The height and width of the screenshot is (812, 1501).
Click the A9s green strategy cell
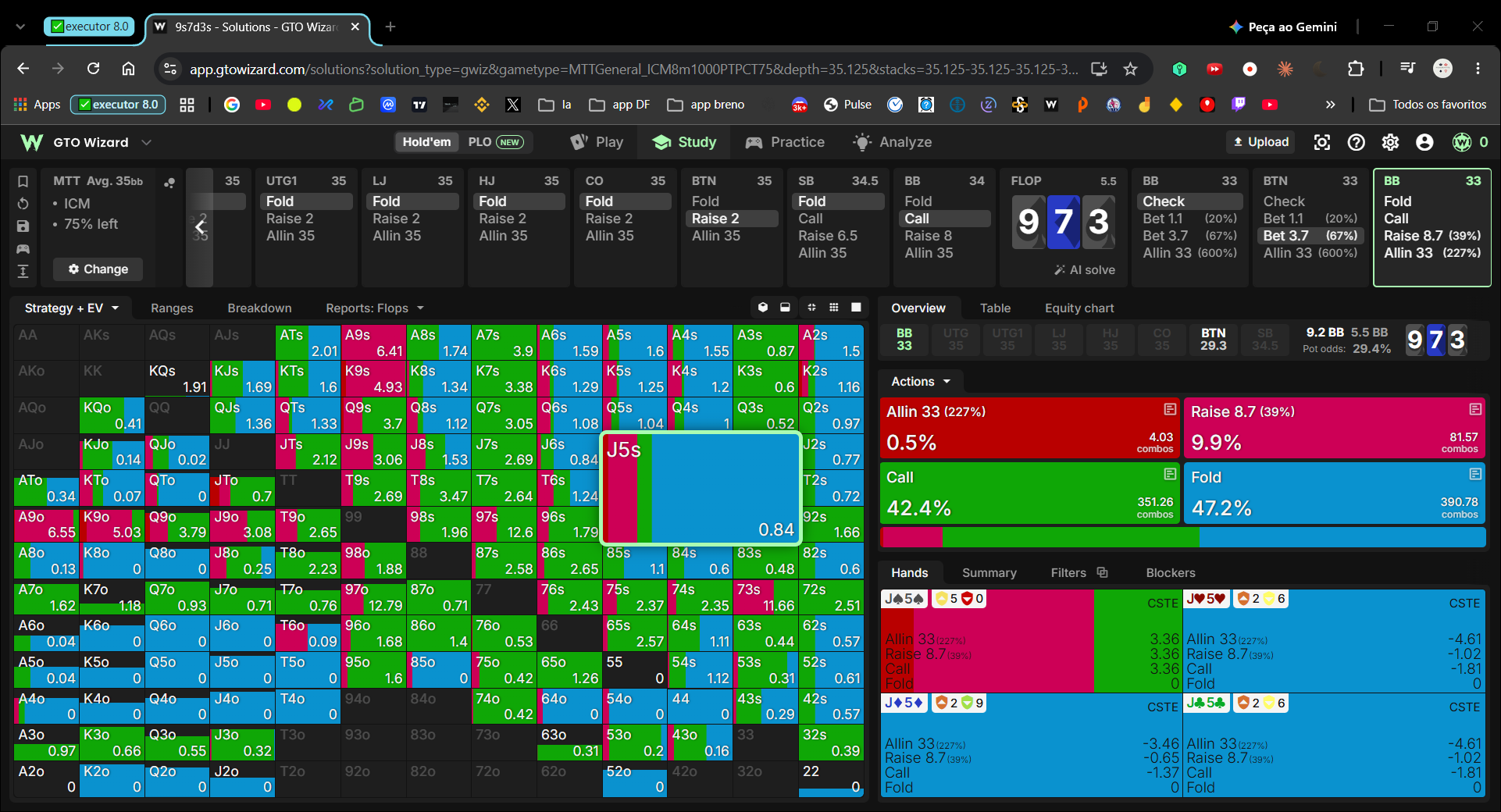tap(373, 343)
